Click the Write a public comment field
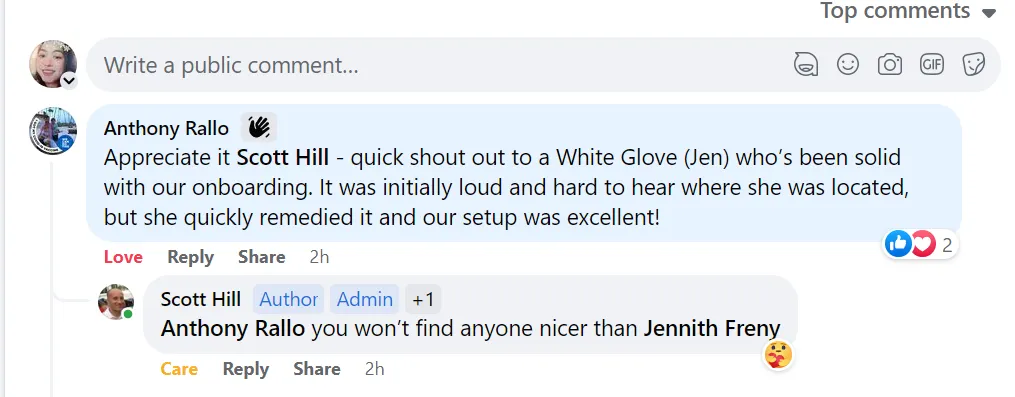Viewport: 1015px width, 397px height. click(x=440, y=65)
